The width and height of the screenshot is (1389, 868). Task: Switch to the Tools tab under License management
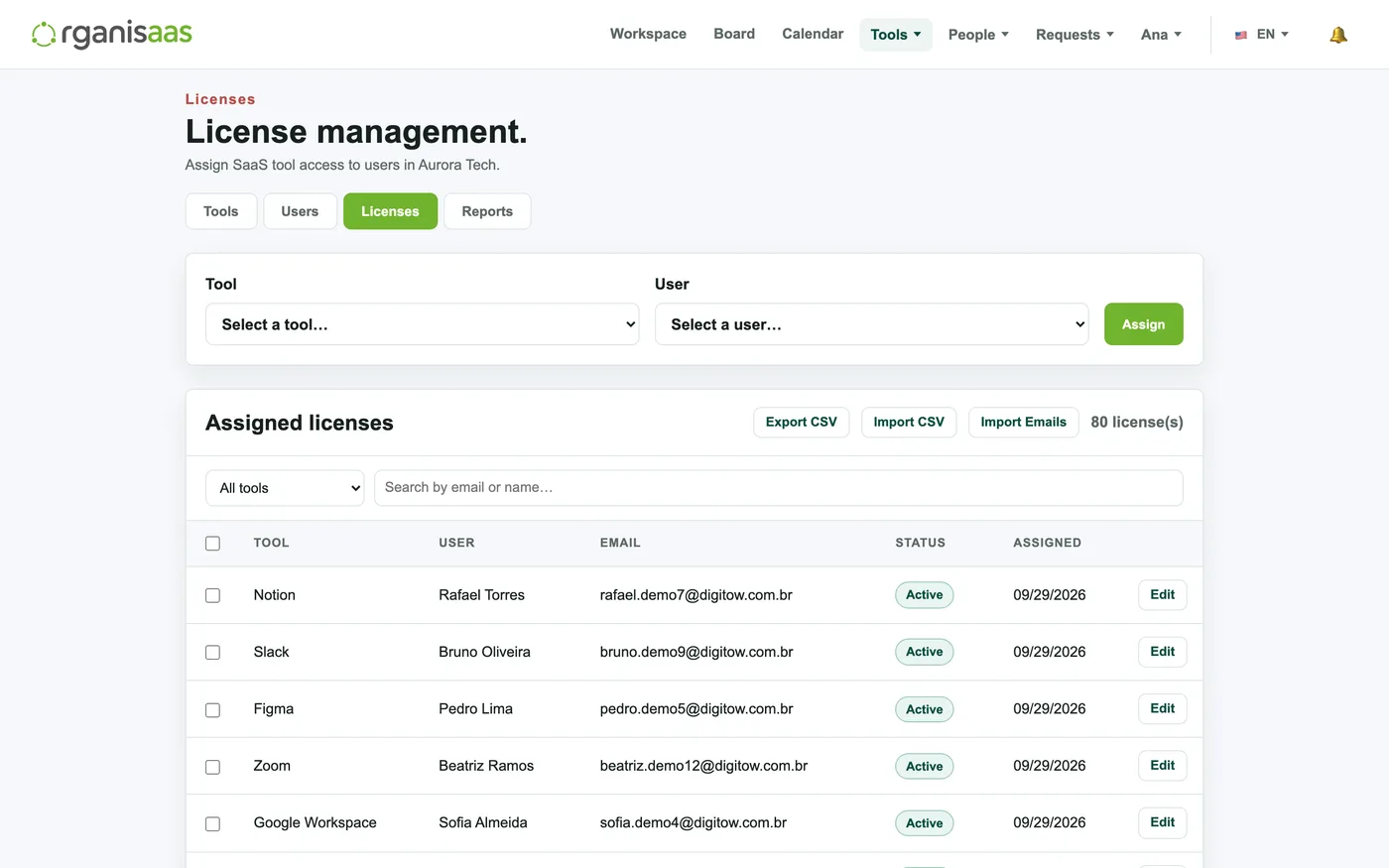tap(221, 211)
